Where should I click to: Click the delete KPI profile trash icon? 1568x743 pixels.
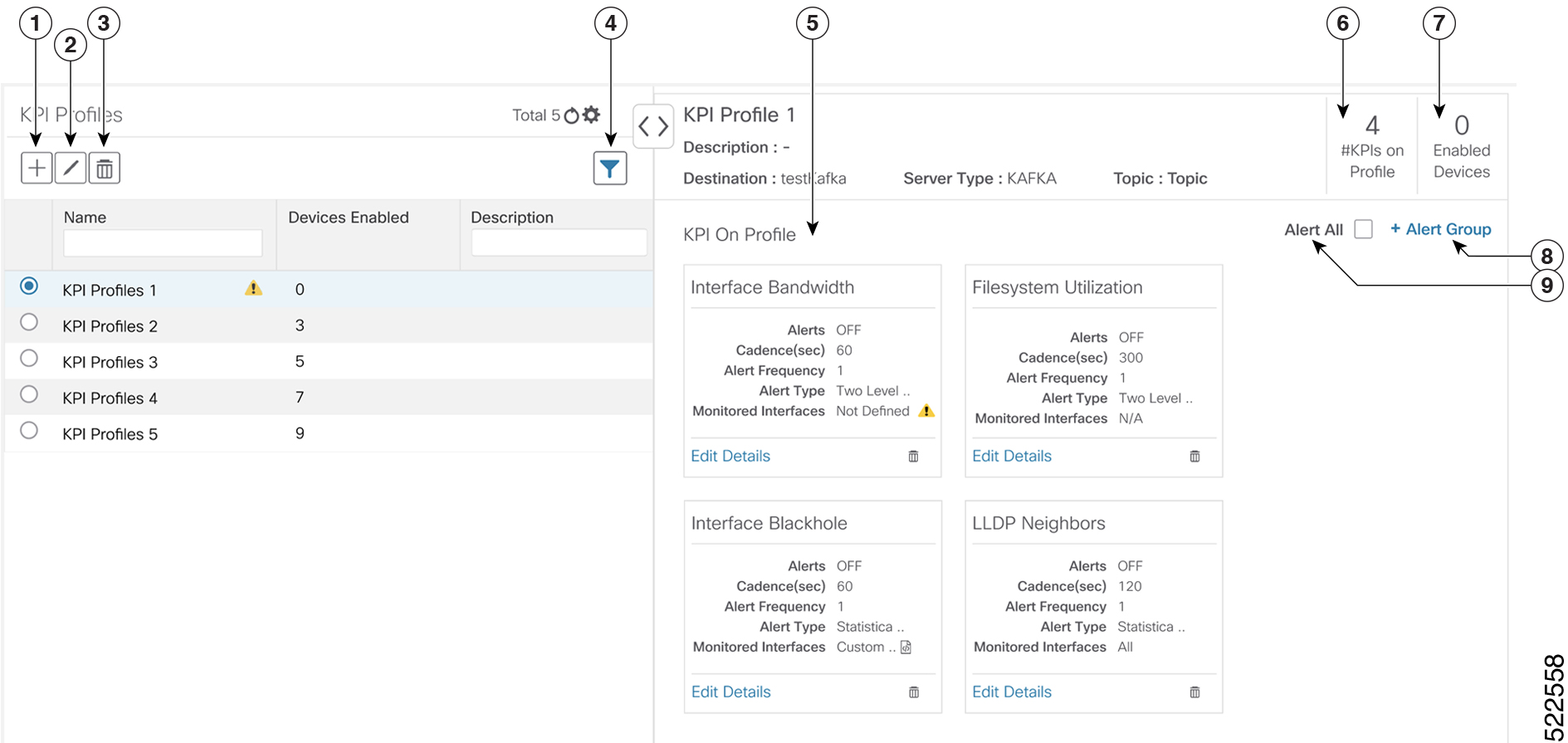105,169
